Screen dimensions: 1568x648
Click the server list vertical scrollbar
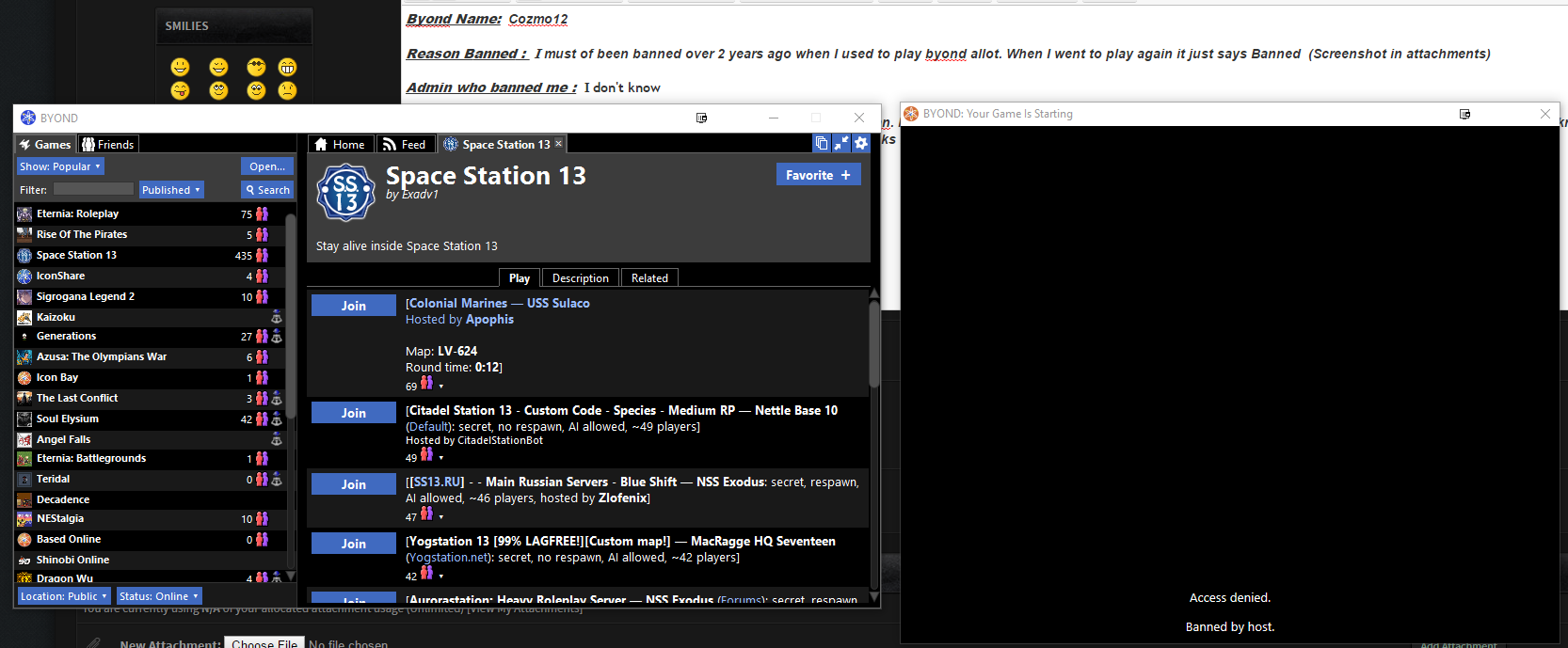point(874,343)
